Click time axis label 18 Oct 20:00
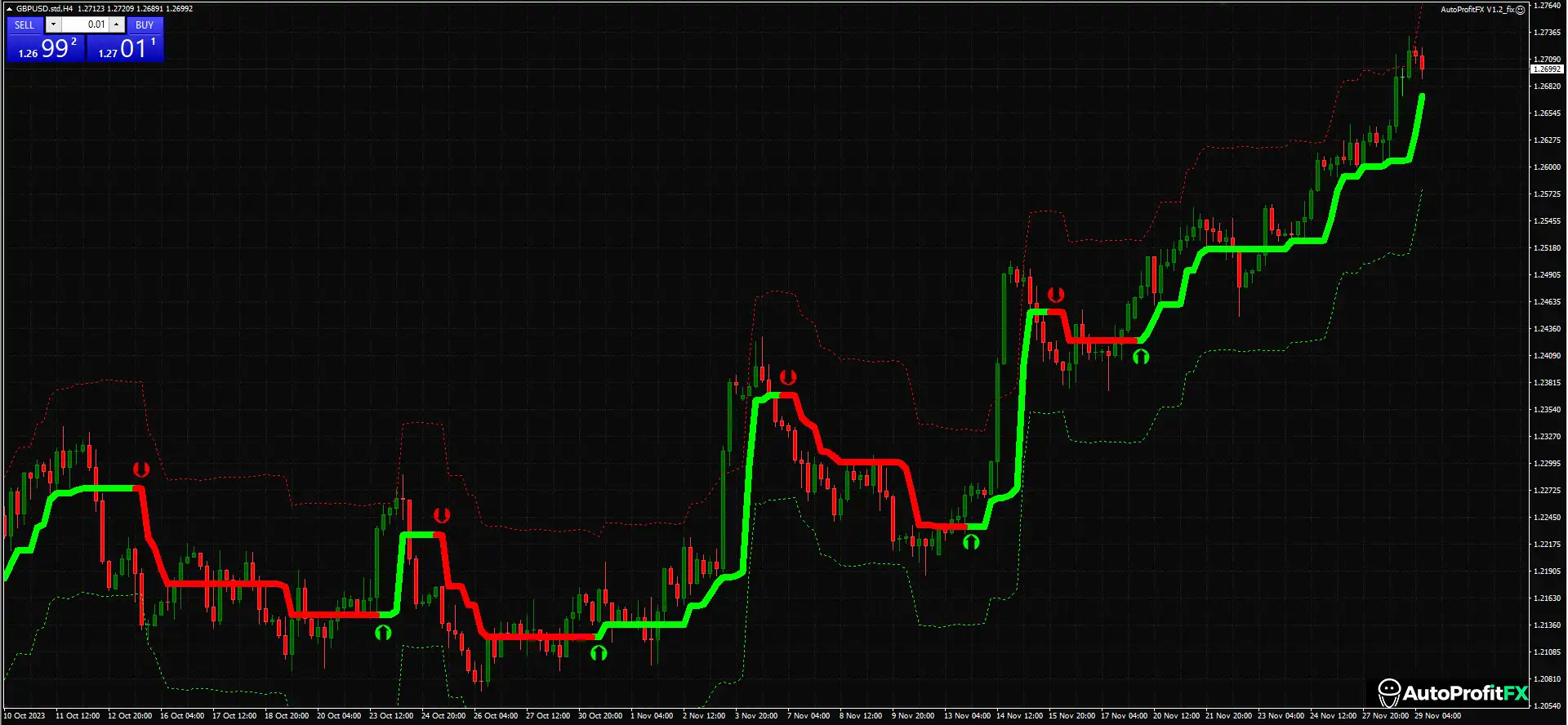1568x725 pixels. point(287,716)
